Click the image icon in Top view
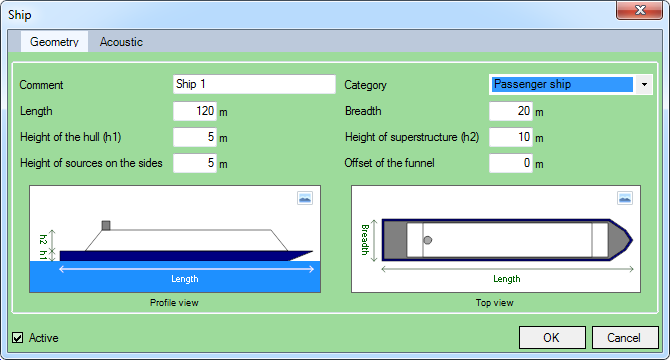 pyautogui.click(x=625, y=198)
